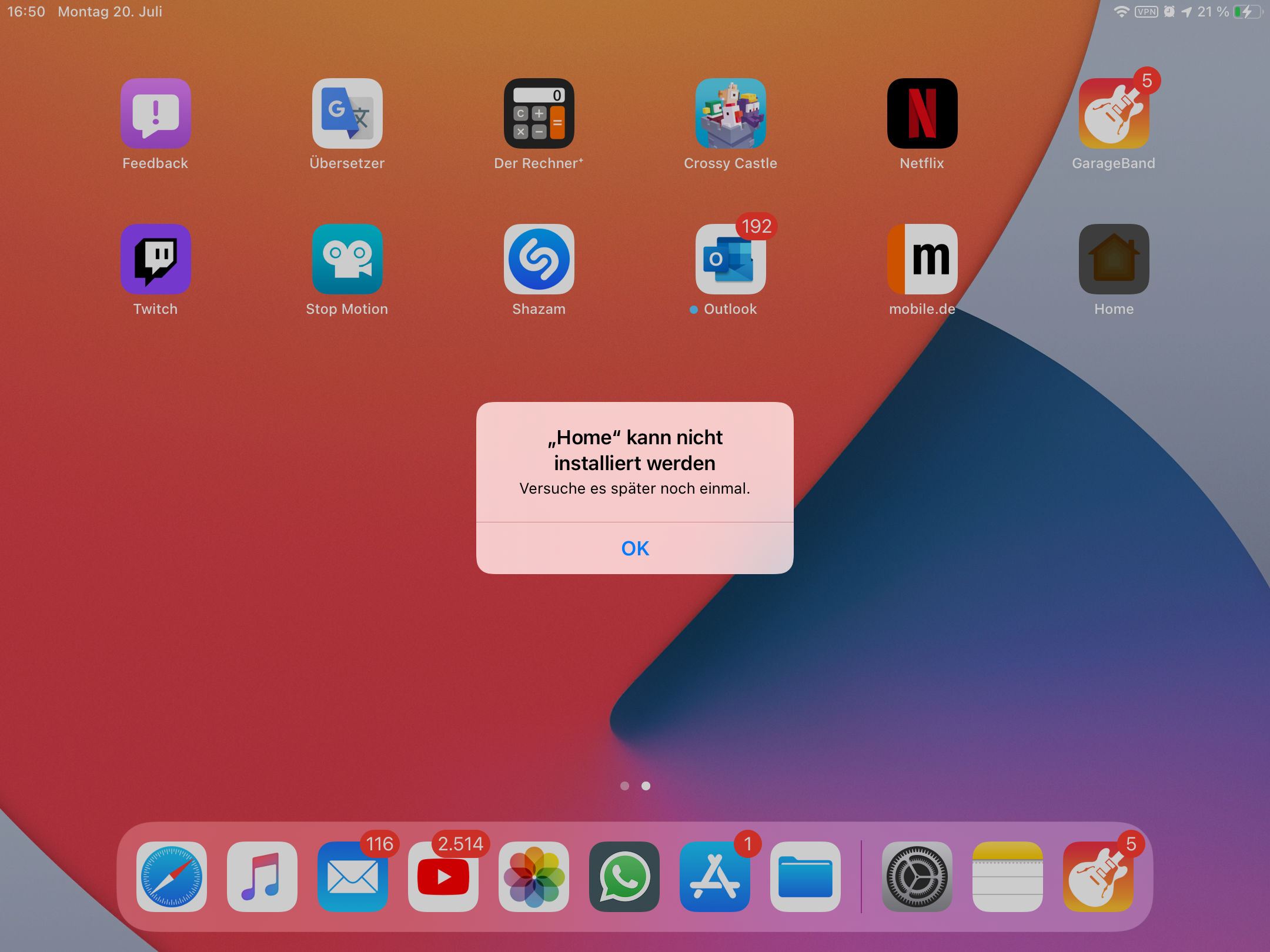This screenshot has width=1270, height=952.
Task: Open Mail in the dock
Action: pyautogui.click(x=352, y=877)
